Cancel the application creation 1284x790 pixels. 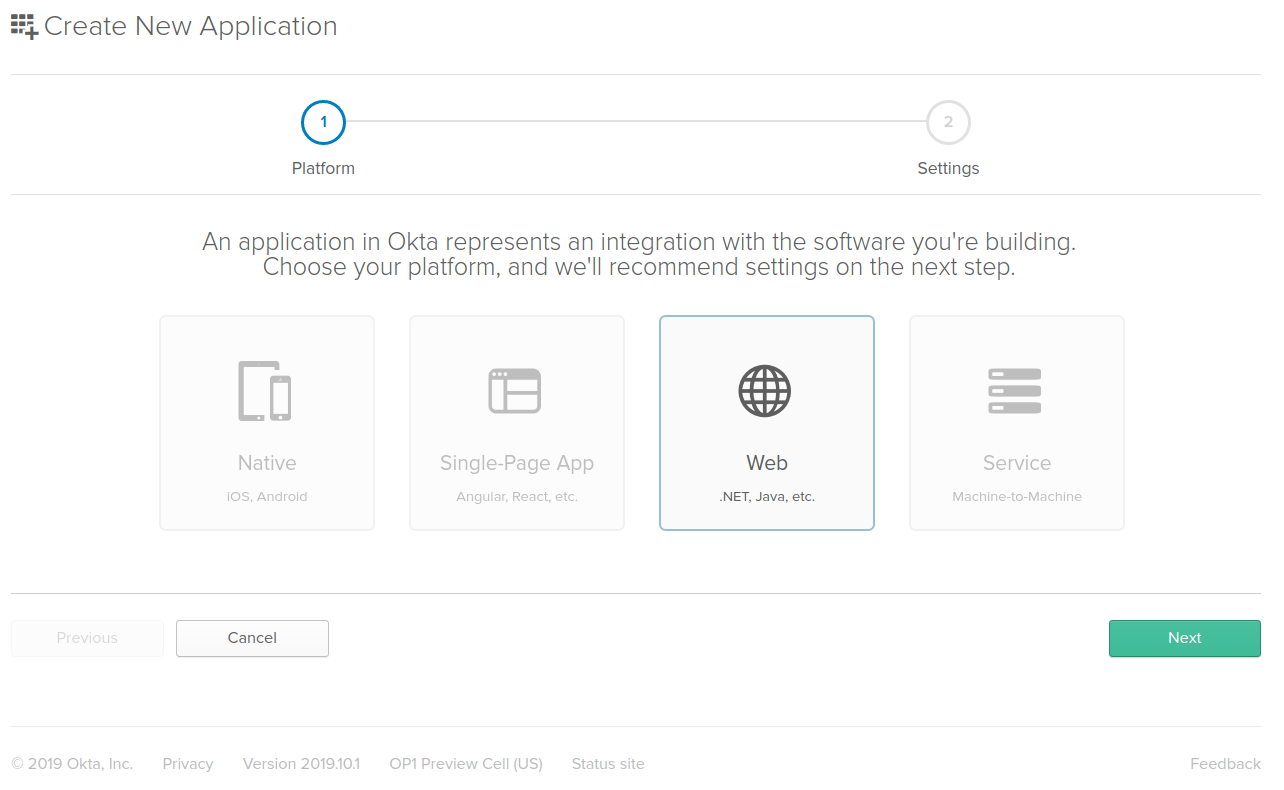coord(252,638)
